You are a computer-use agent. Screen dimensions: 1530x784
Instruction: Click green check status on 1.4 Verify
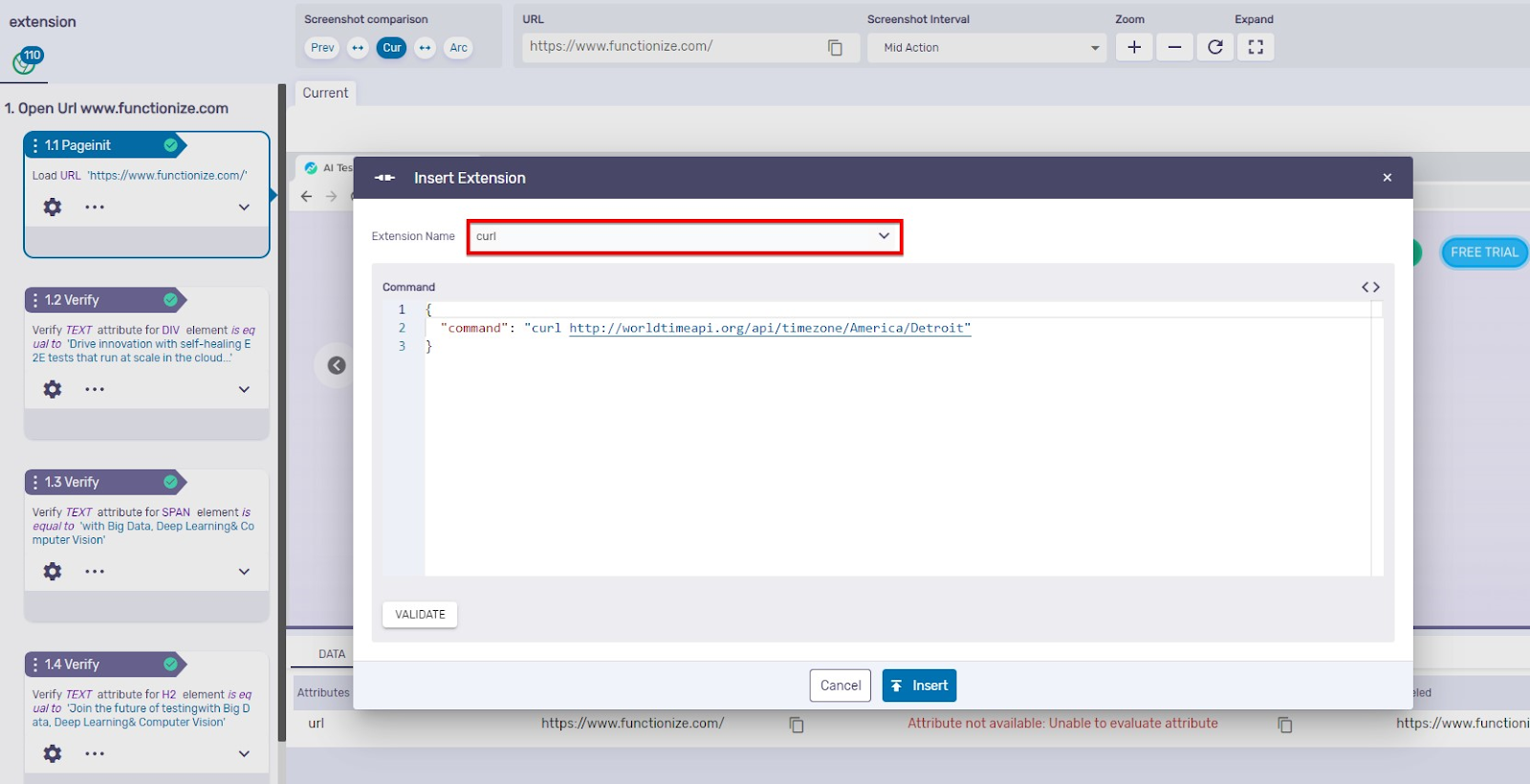click(170, 664)
